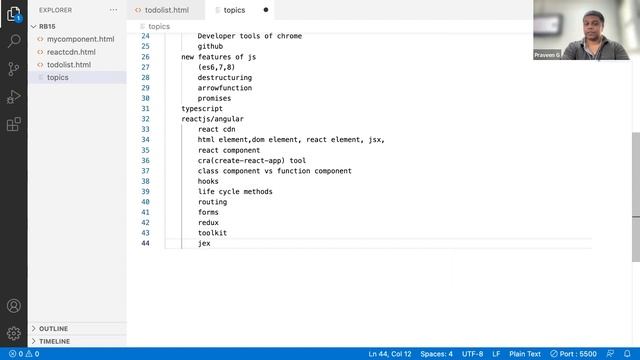Click "class component vs function component" line
Screen dimensions: 640x360
[x=275, y=171]
